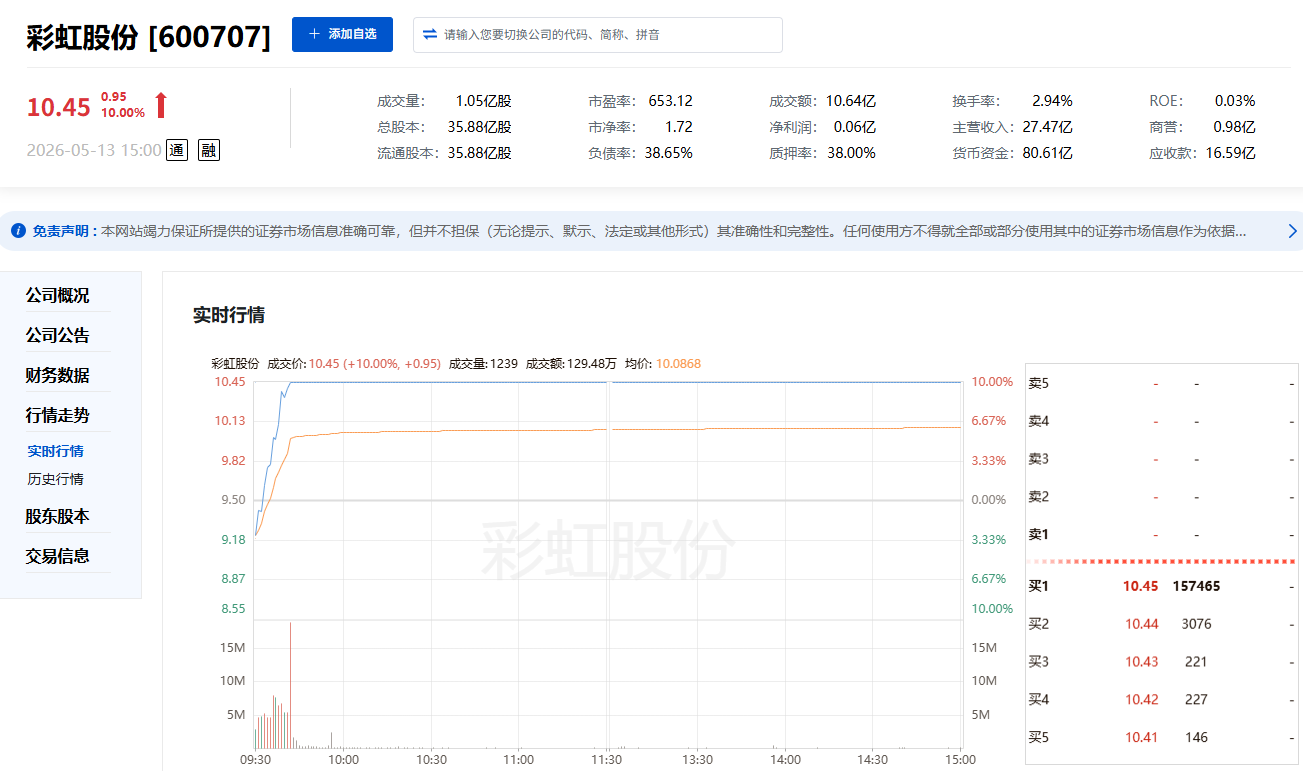
Task: Click the swap arrows icon in search box
Action: 430,34
